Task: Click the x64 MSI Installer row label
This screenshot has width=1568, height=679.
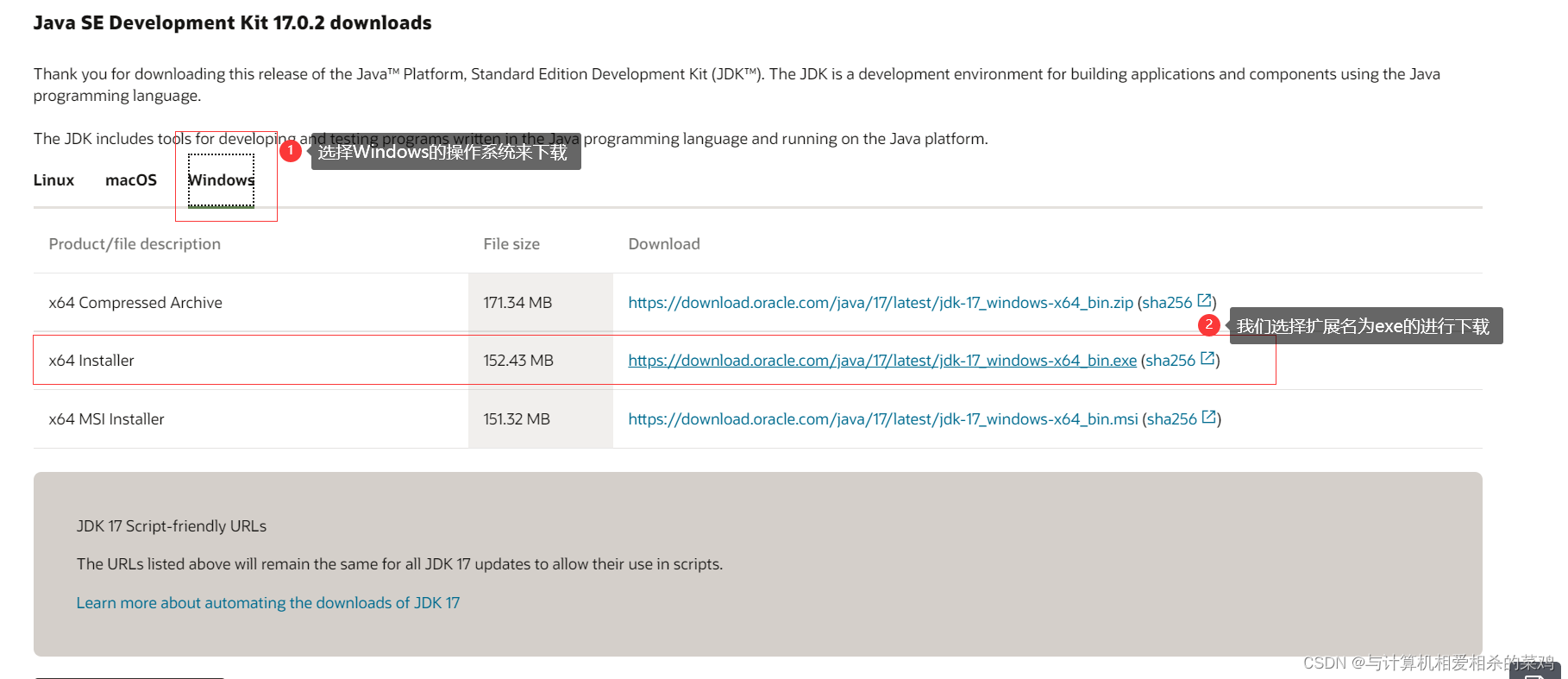Action: click(x=106, y=419)
